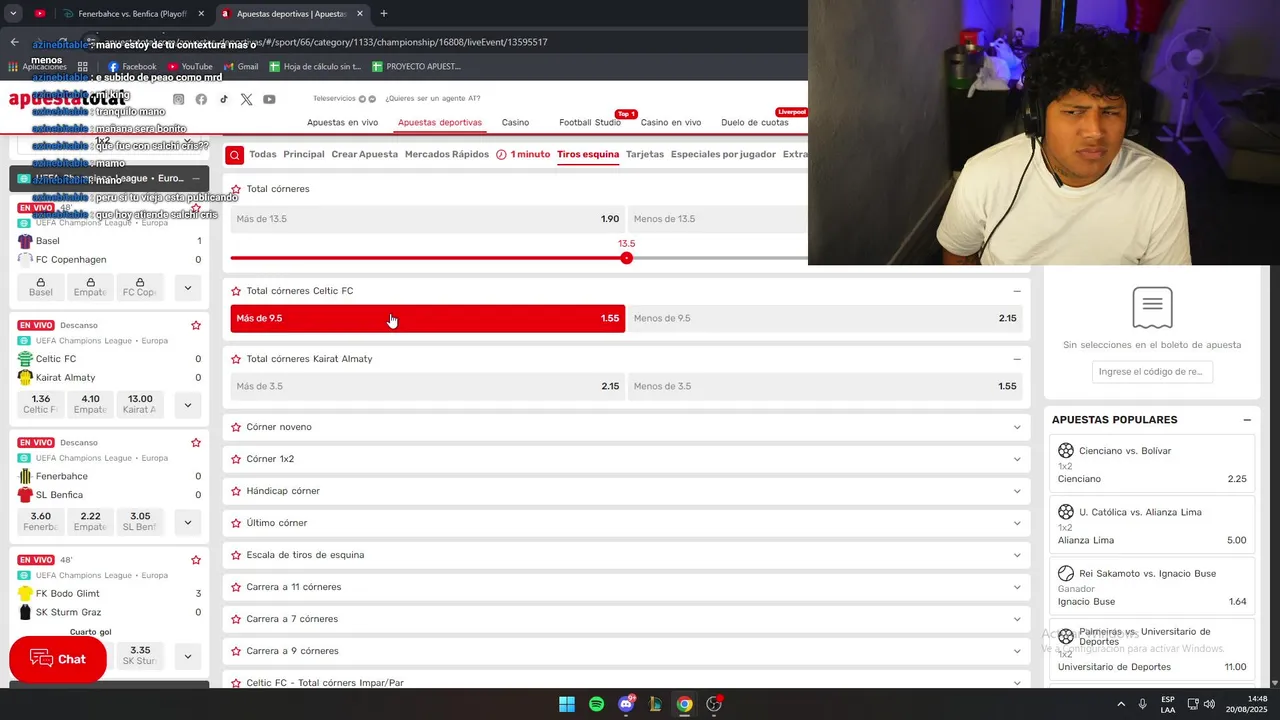Image resolution: width=1280 pixels, height=720 pixels.
Task: Expand Carrera a 7 córneres market
Action: click(1017, 619)
